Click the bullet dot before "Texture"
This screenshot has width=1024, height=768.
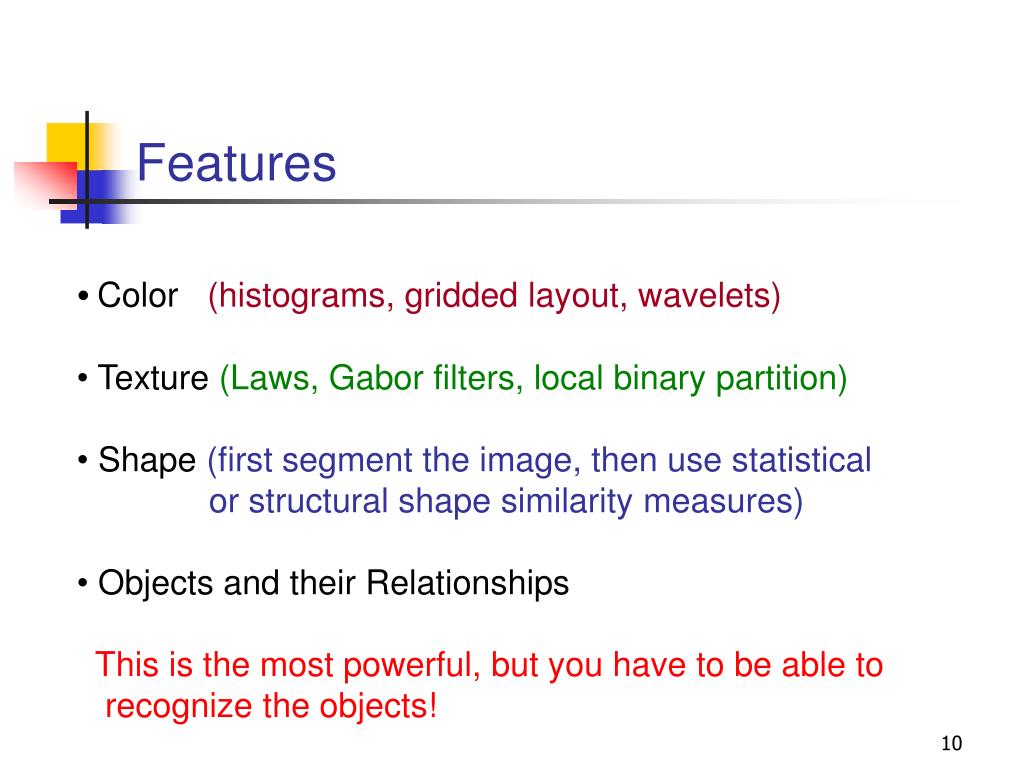point(84,380)
